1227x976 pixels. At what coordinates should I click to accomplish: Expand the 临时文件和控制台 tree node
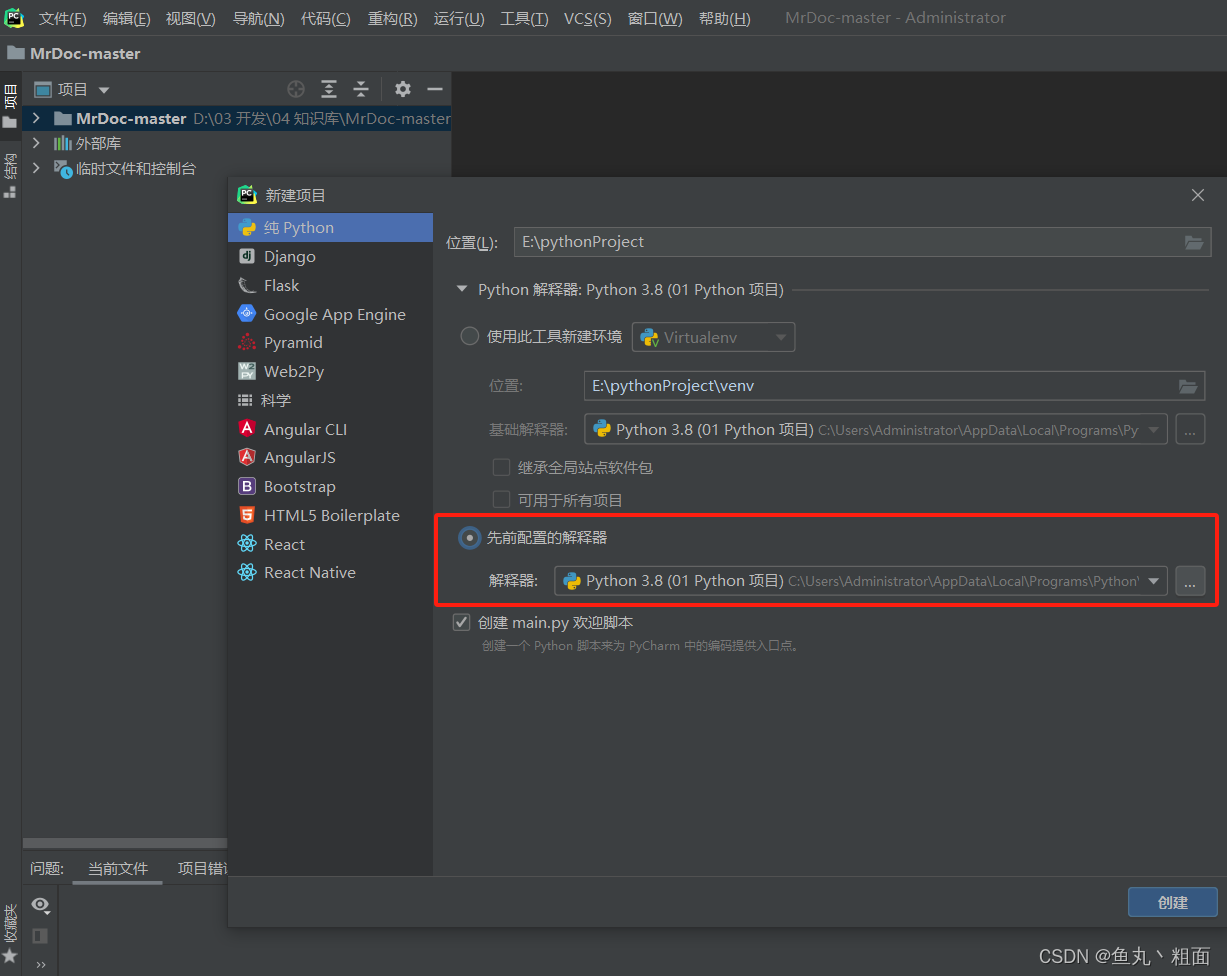click(36, 168)
